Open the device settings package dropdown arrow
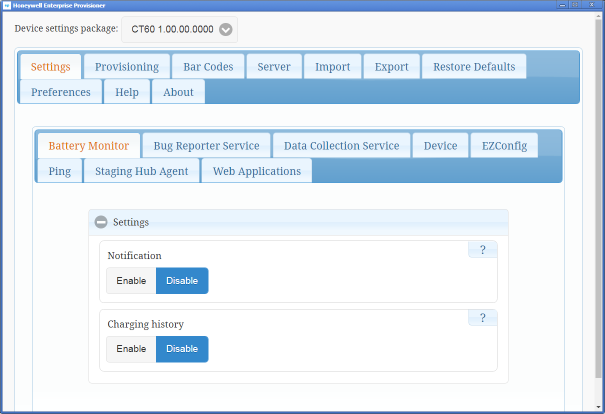The width and height of the screenshot is (605, 414). pyautogui.click(x=226, y=29)
